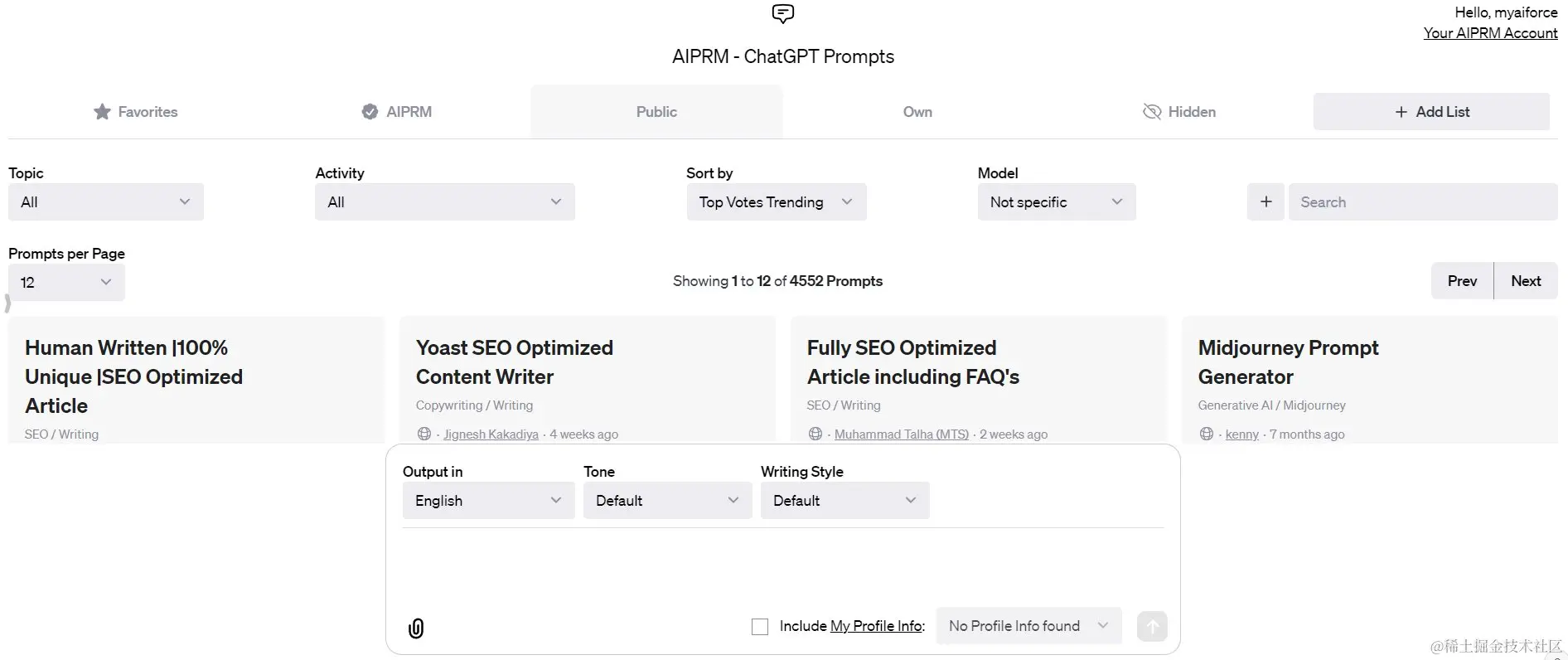This screenshot has width=1568, height=660.
Task: Click the 'Copywriting / Writing' category label
Action: 474,405
